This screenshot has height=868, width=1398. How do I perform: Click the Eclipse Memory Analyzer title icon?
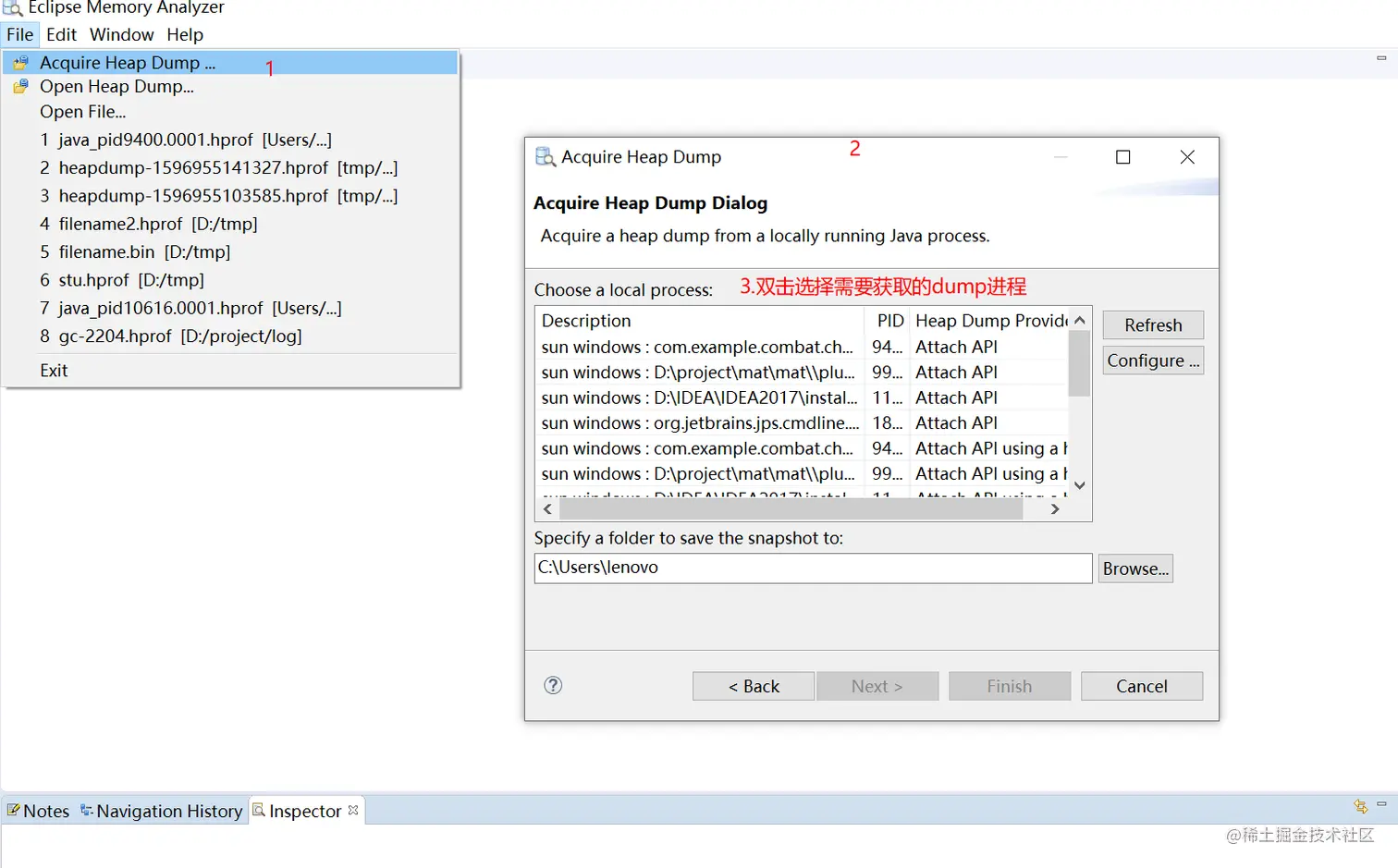[12, 8]
